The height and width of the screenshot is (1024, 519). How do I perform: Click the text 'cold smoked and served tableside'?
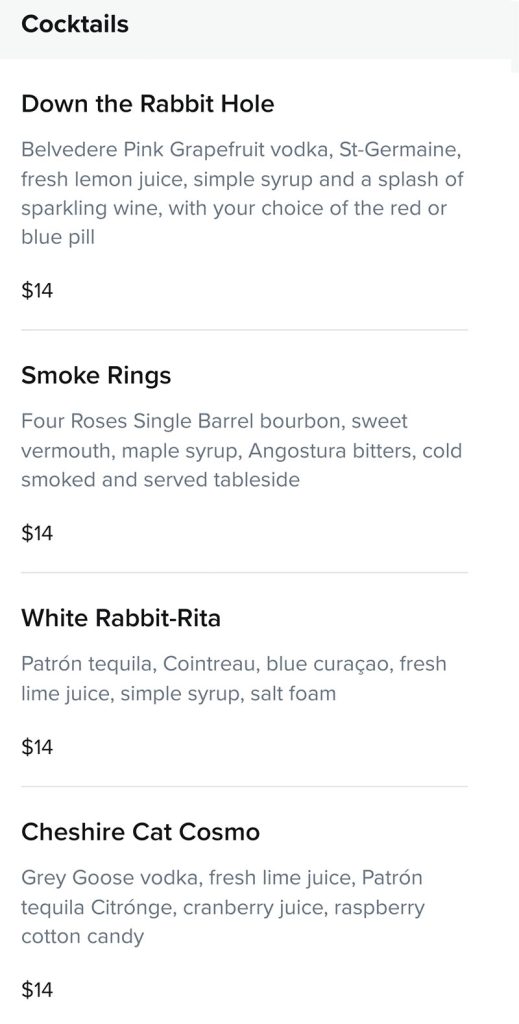(242, 465)
